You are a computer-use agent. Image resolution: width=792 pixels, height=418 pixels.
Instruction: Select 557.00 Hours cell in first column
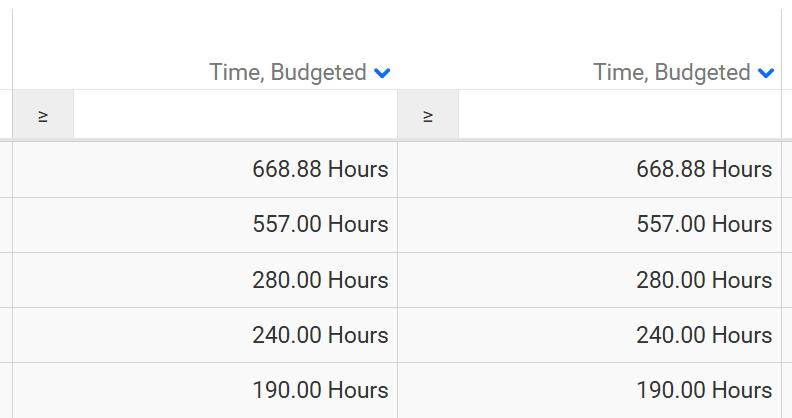pos(320,225)
